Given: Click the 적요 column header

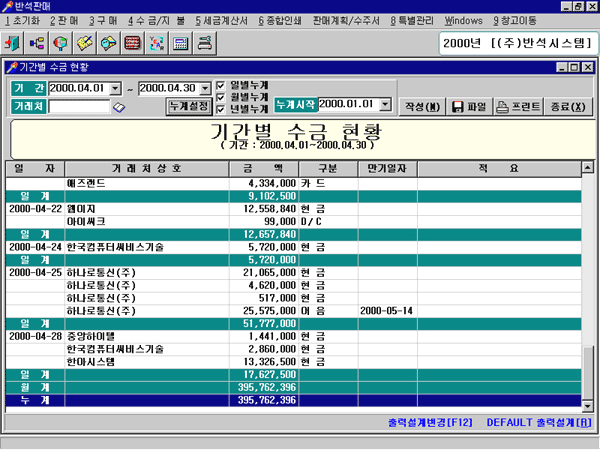Looking at the screenshot, I should click(499, 169).
